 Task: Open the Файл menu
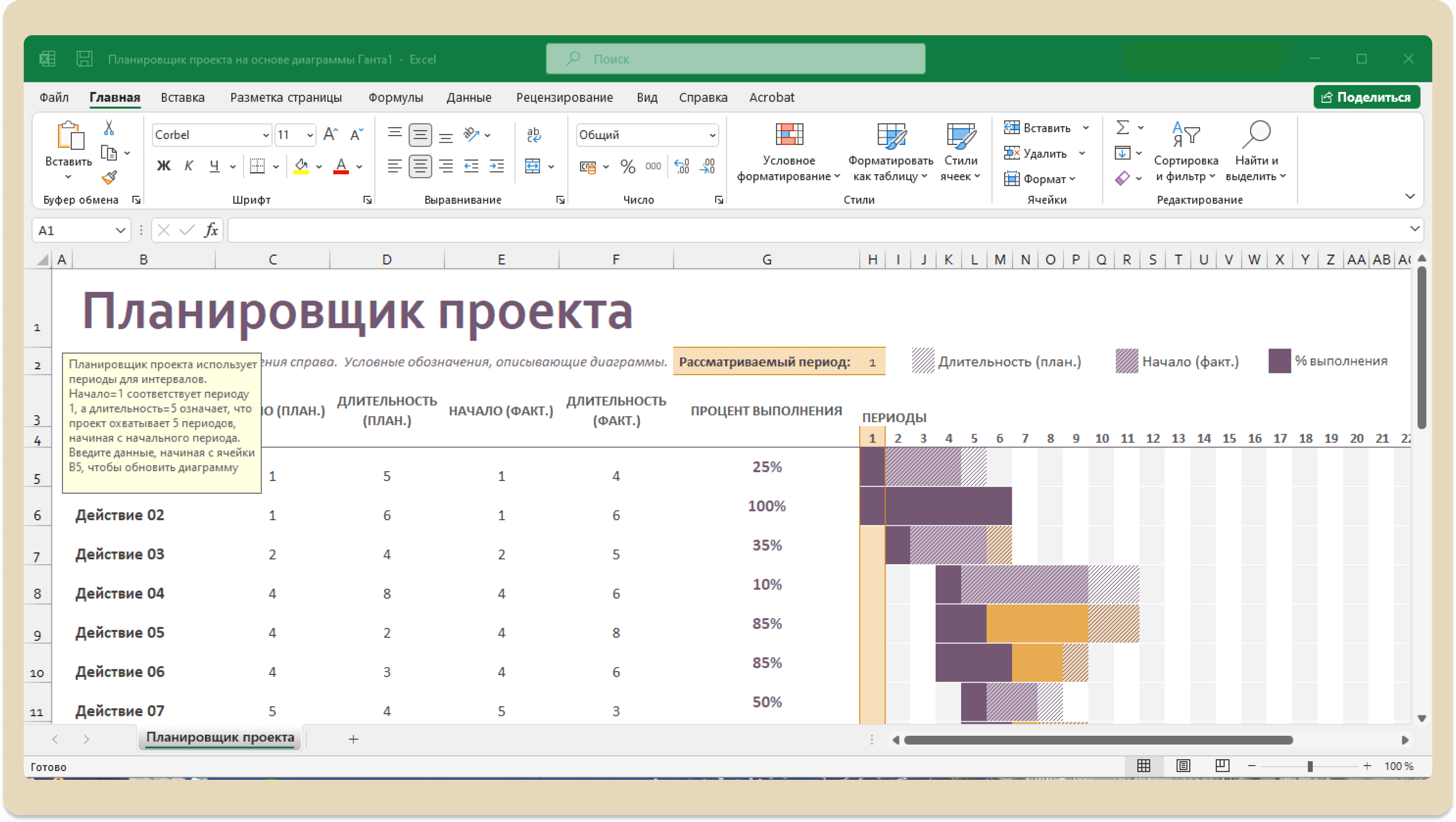pyautogui.click(x=54, y=97)
